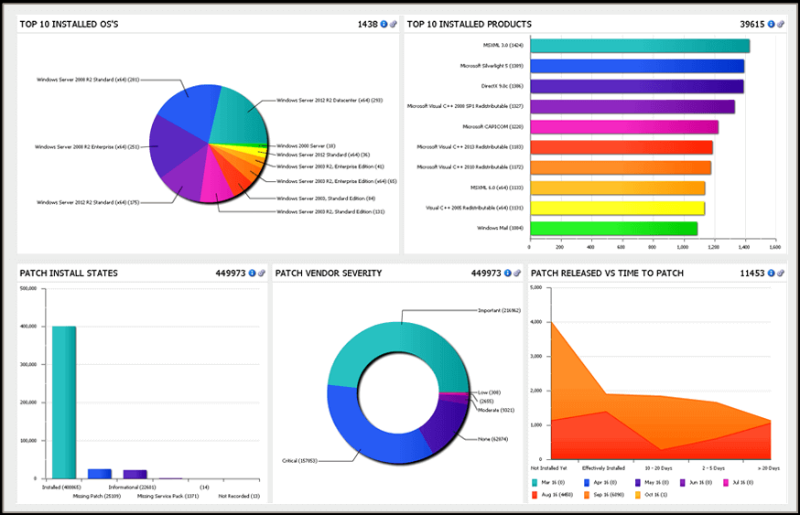
Task: Click the Missing Patch blue bar
Action: click(x=99, y=474)
